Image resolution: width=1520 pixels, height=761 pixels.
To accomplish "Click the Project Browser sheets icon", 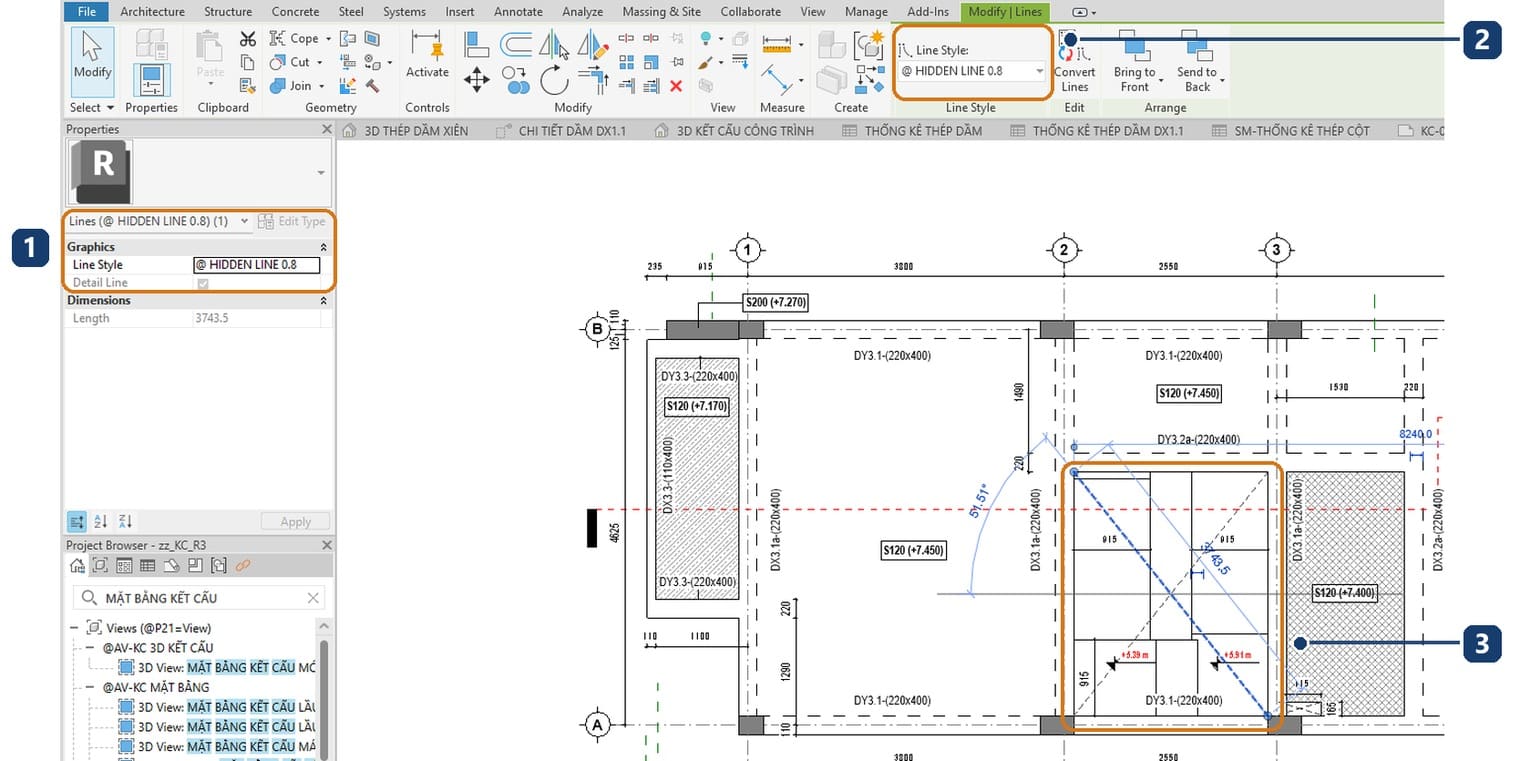I will tap(171, 566).
